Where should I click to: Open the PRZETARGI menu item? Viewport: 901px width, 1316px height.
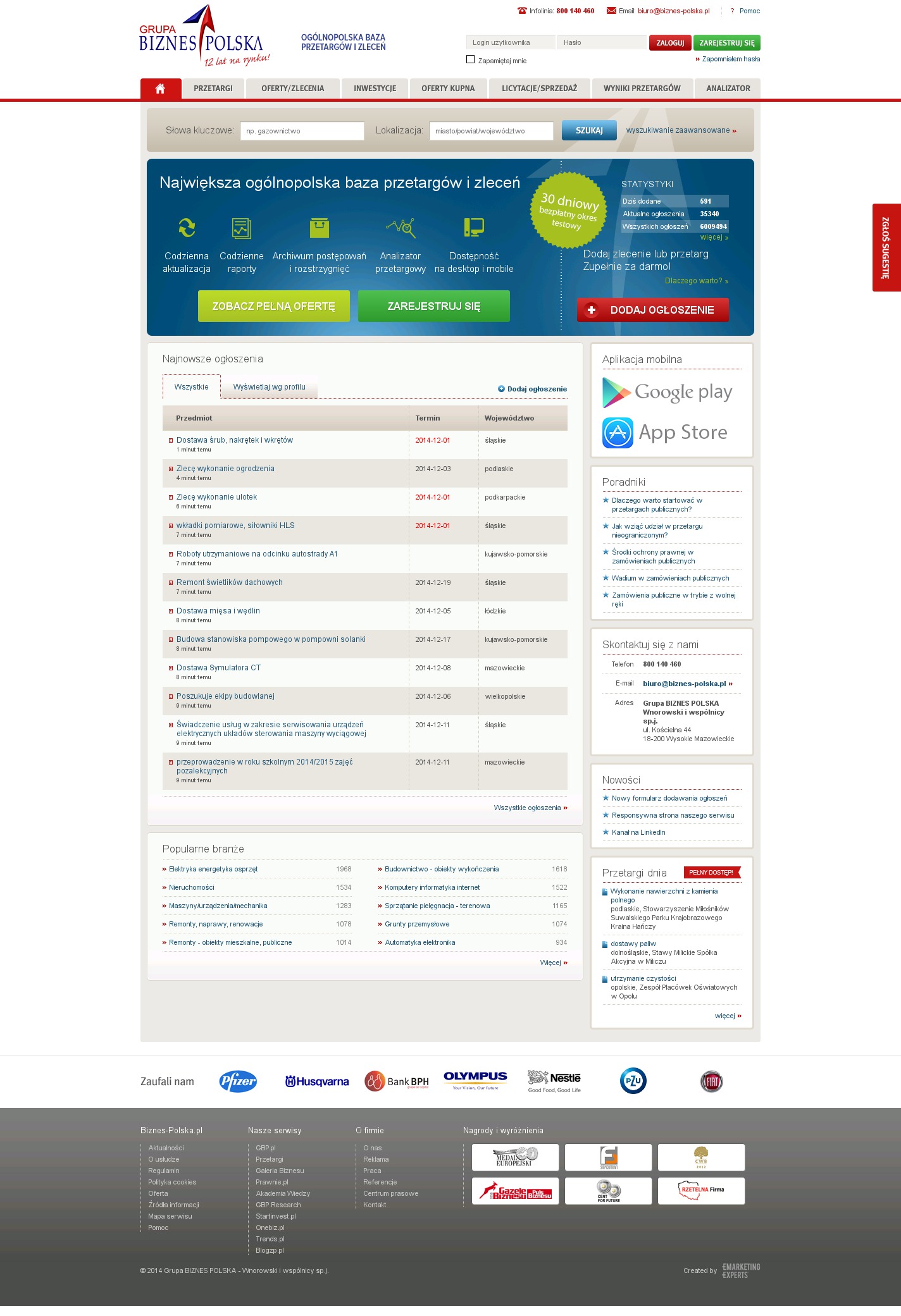(213, 89)
